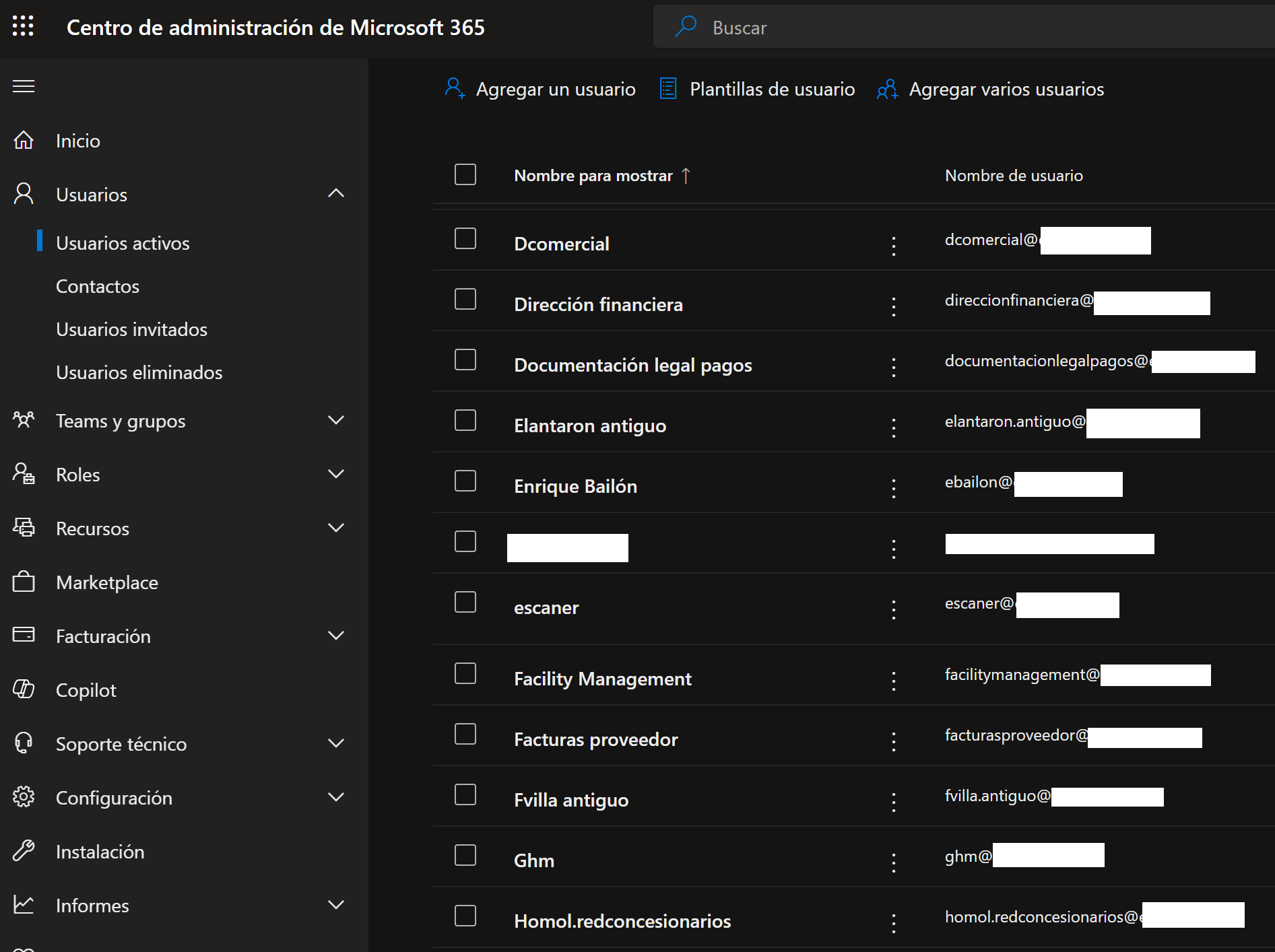Tick the checkbox for Ghm user
1275x952 pixels.
coord(465,855)
